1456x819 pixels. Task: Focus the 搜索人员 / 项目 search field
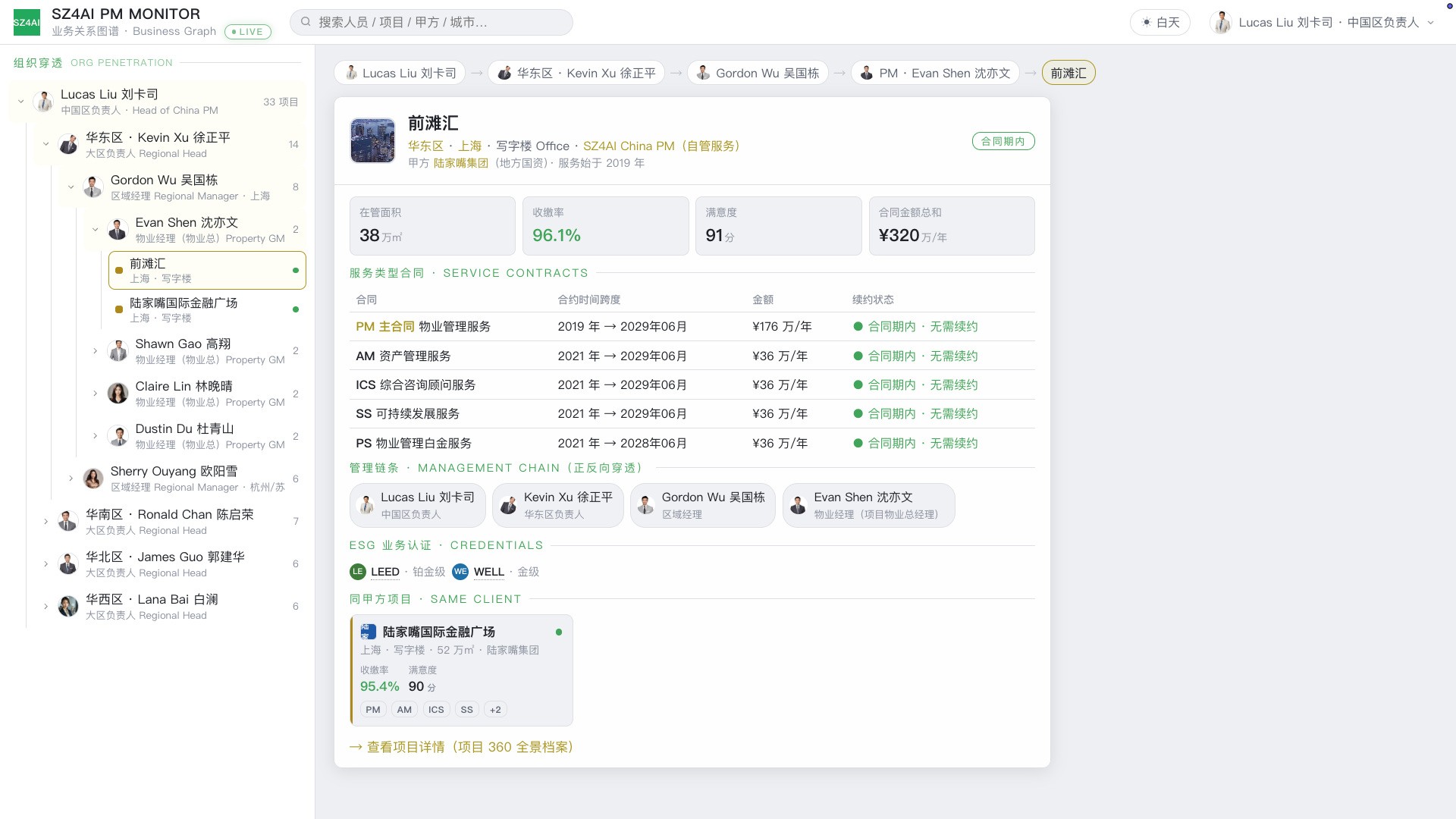(x=431, y=22)
